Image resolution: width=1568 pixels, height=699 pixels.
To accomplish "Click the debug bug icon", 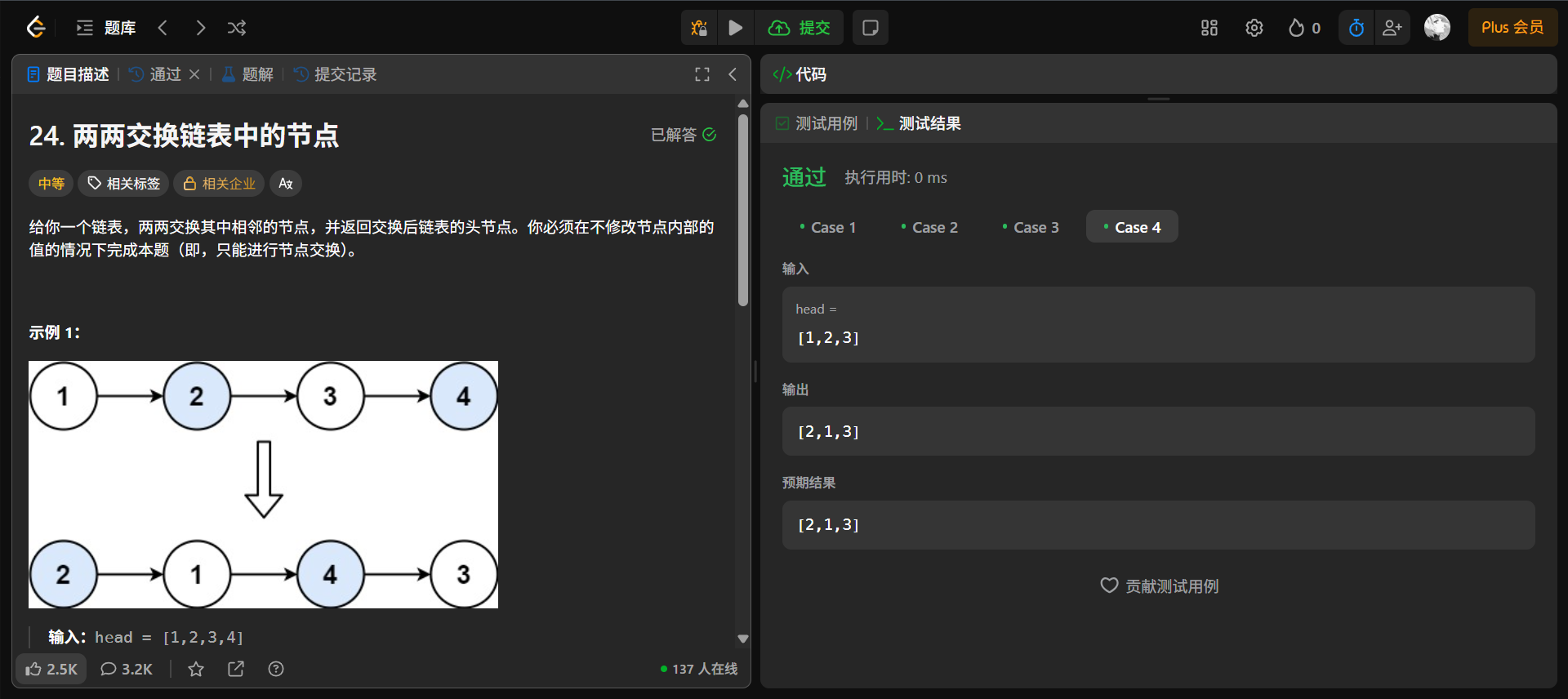I will pos(699,28).
